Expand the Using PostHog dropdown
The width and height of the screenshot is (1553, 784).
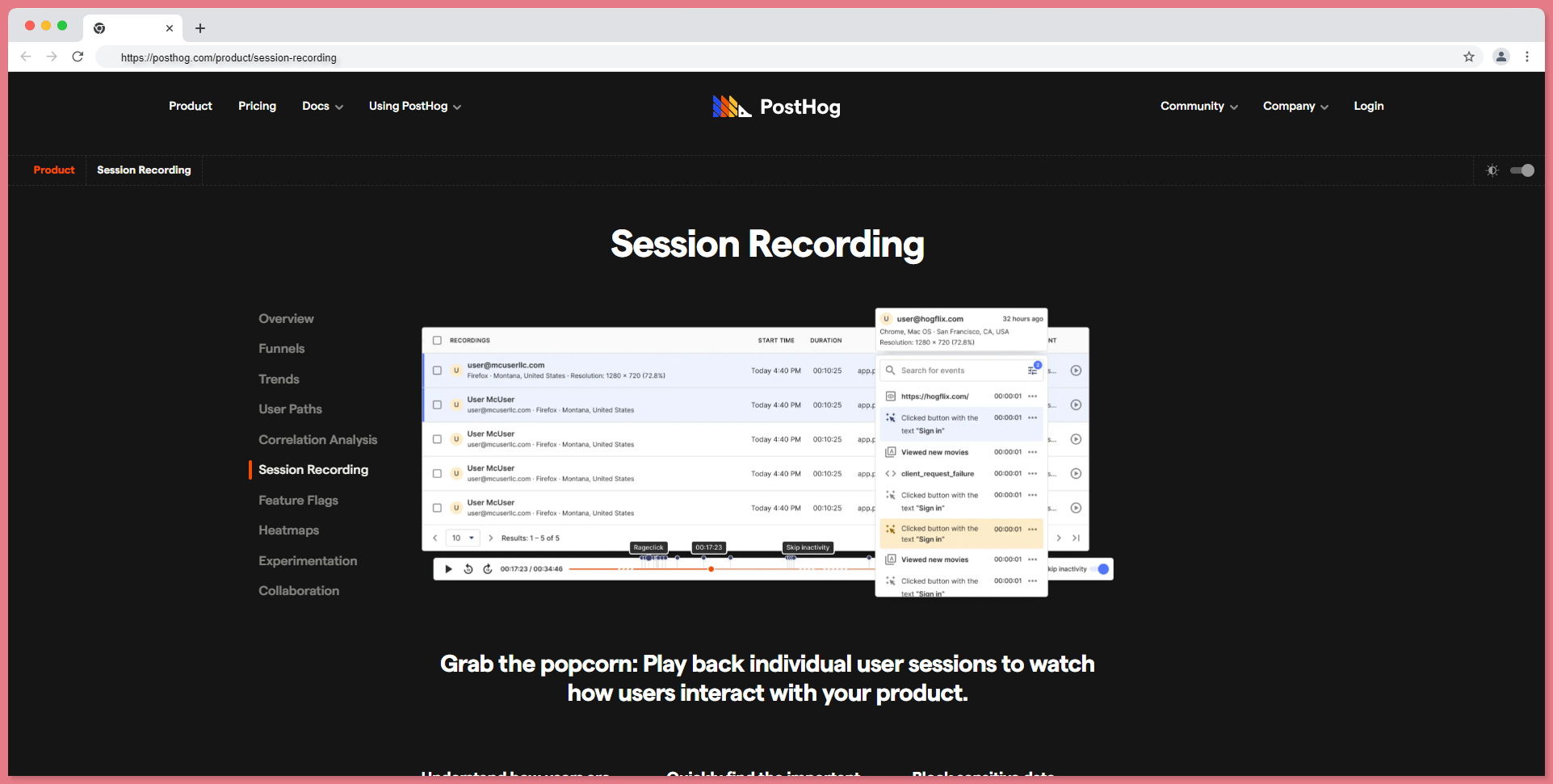tap(415, 107)
